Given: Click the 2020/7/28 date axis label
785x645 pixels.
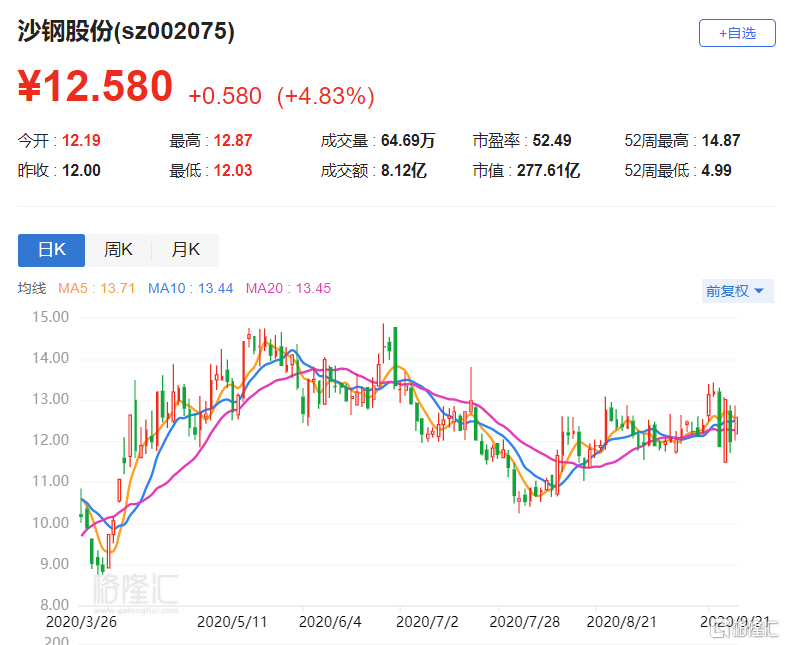Looking at the screenshot, I should (525, 622).
